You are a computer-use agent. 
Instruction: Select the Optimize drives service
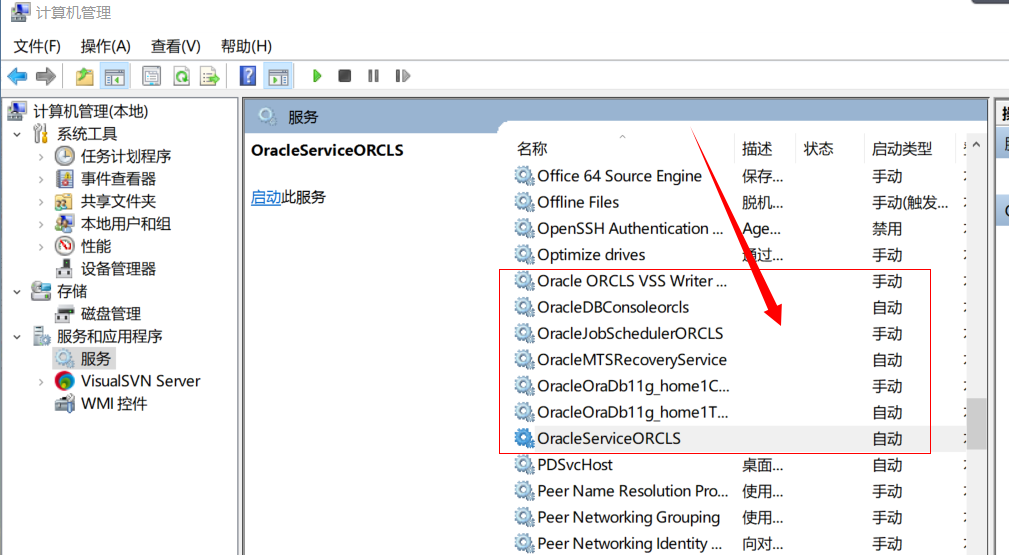(x=591, y=255)
